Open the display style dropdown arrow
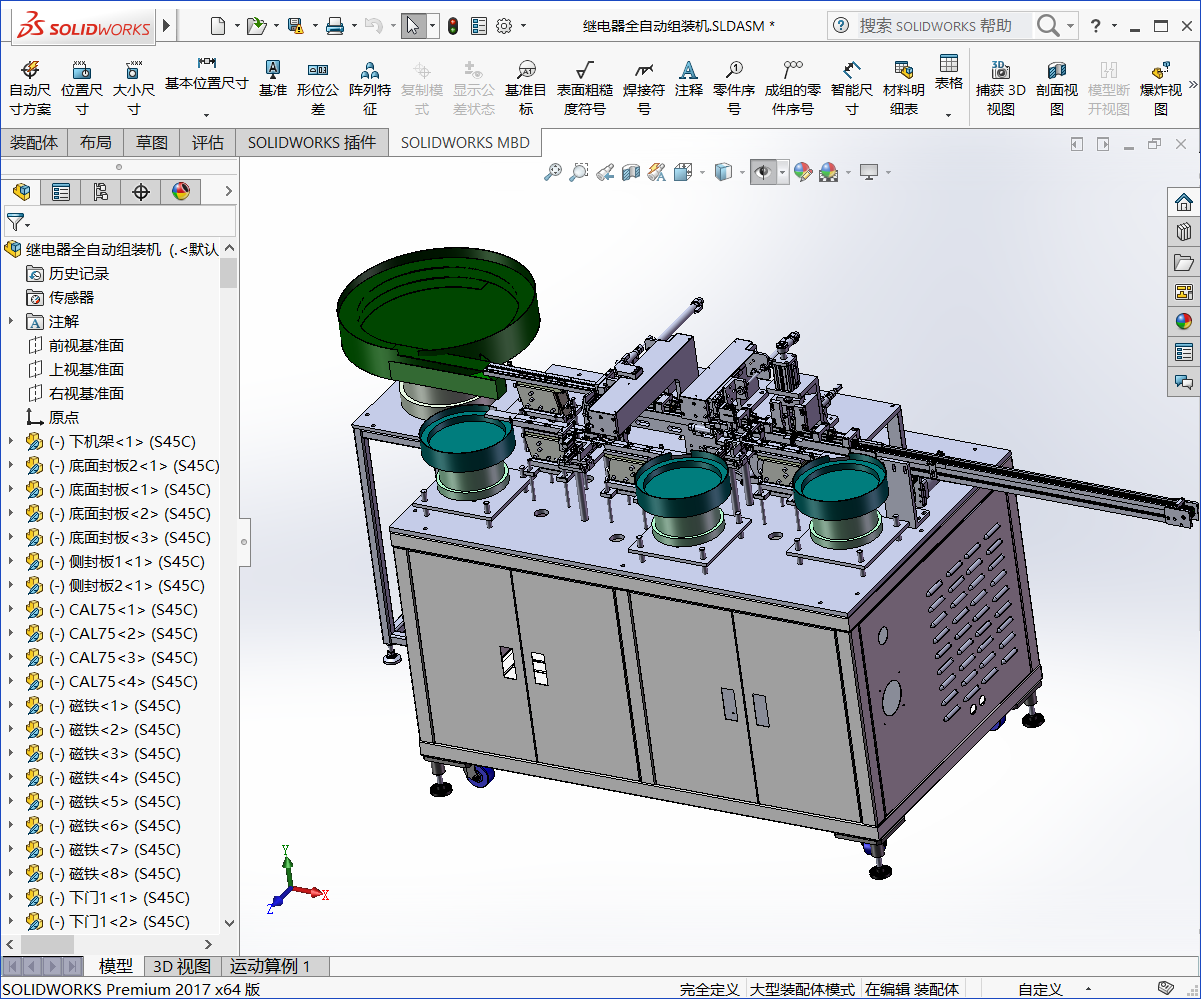Image resolution: width=1201 pixels, height=999 pixels. click(742, 173)
